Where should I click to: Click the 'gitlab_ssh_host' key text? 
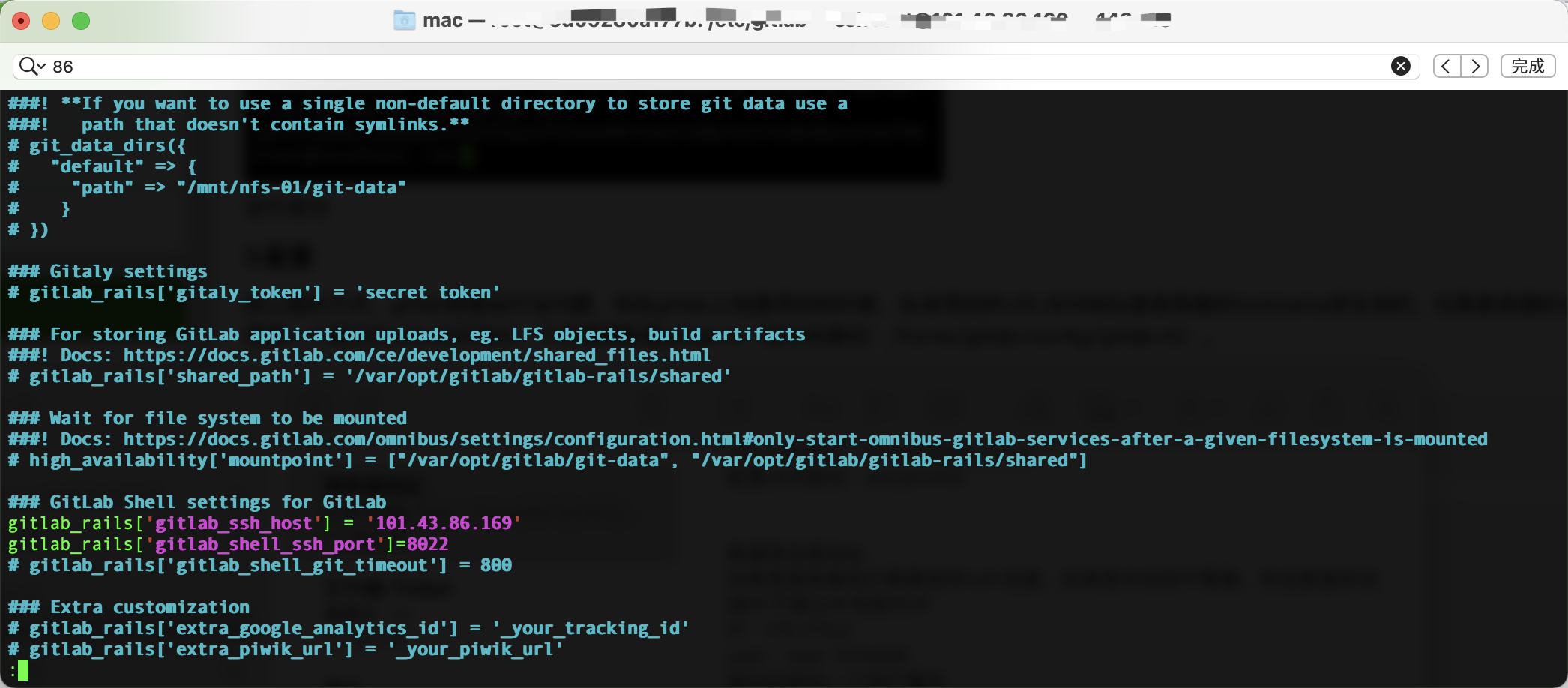233,523
